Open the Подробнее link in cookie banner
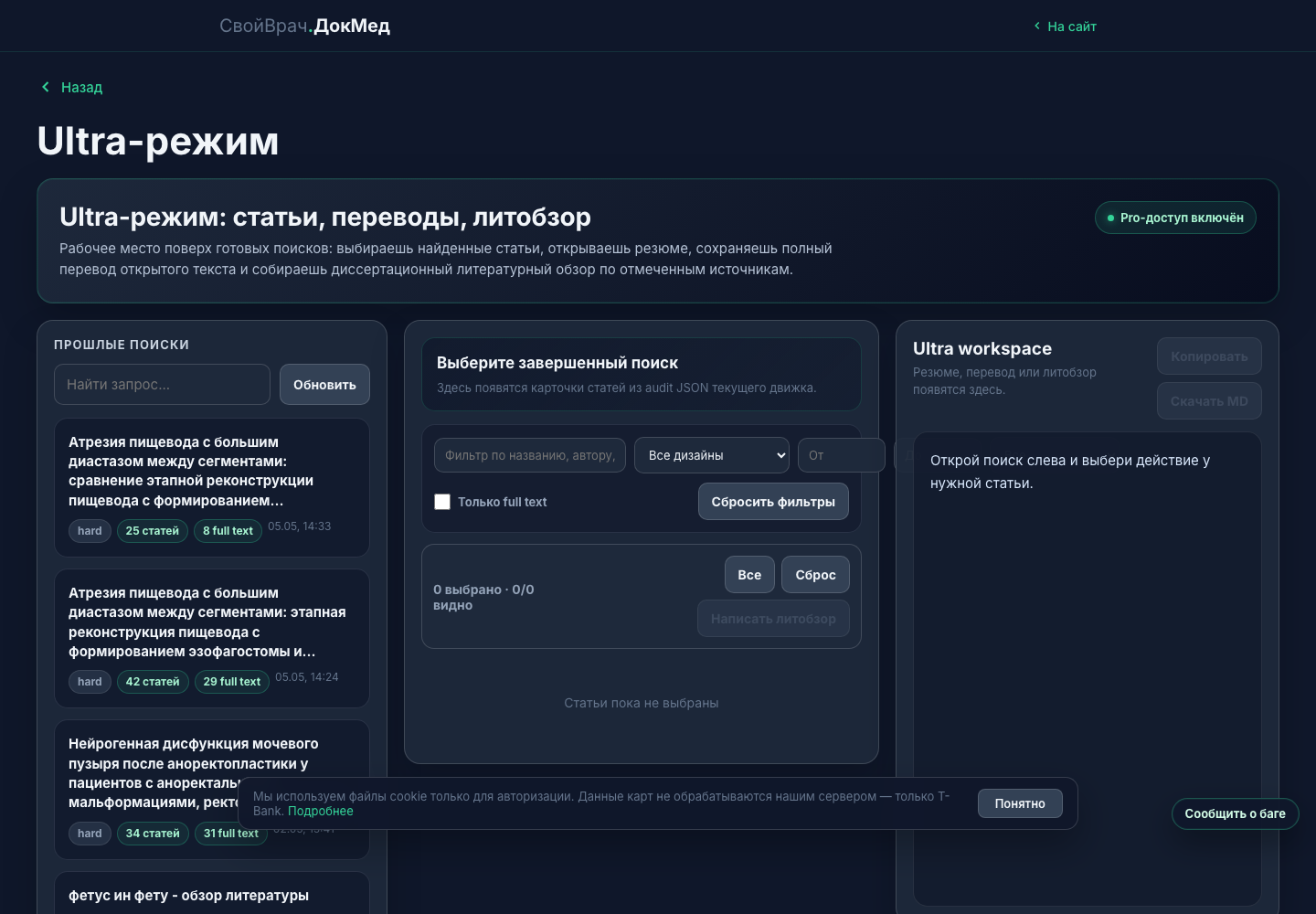The width and height of the screenshot is (1316, 914). click(x=320, y=811)
